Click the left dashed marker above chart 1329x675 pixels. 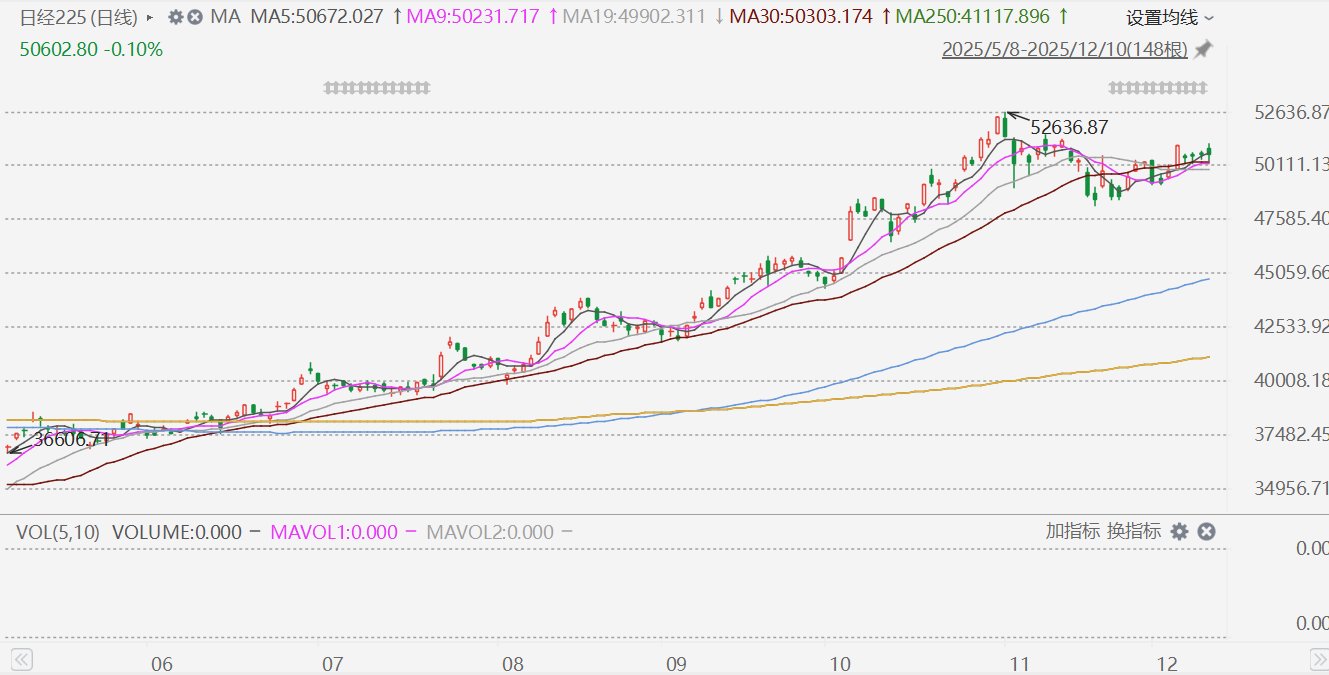click(376, 88)
